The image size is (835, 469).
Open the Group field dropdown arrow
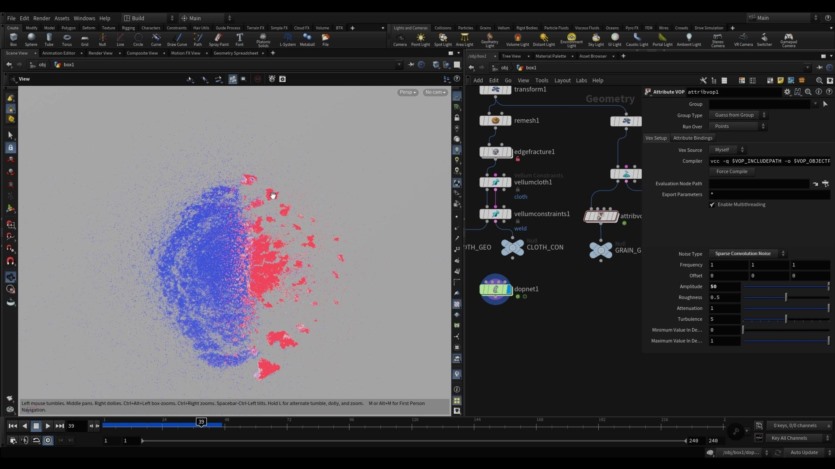pos(815,104)
